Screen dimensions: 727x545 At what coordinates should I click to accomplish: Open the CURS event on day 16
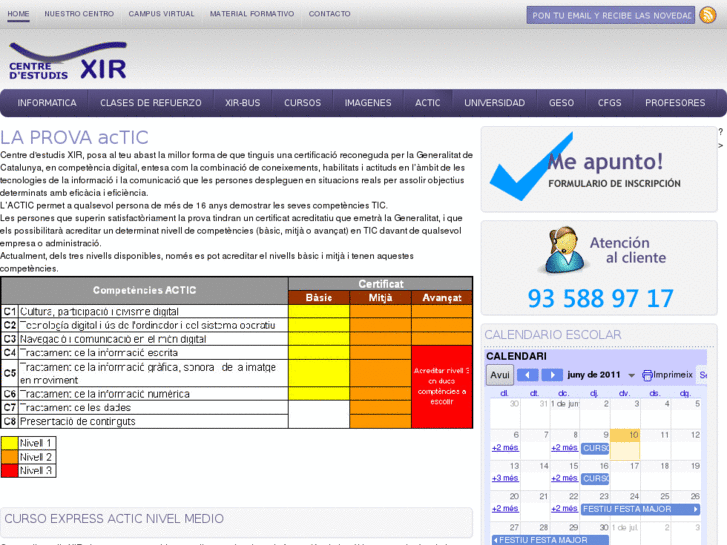595,479
